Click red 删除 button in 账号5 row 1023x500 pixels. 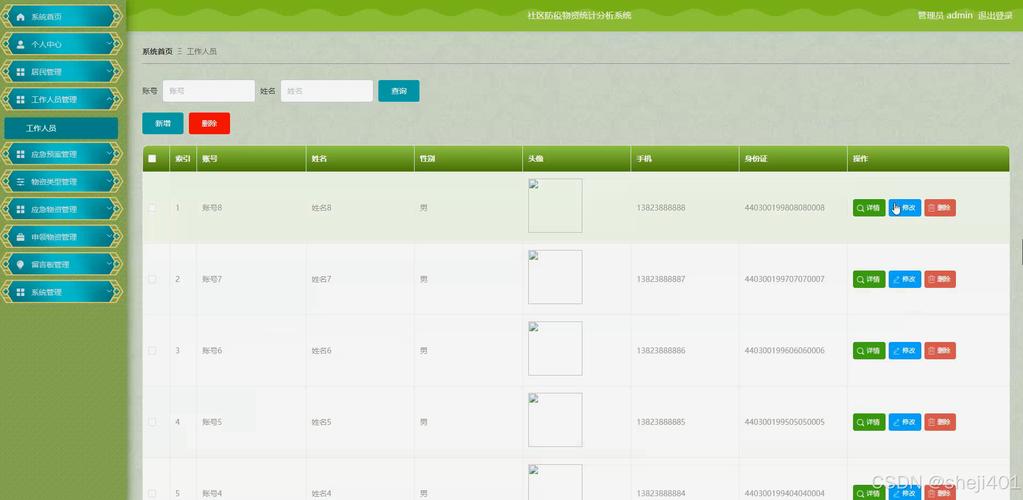(940, 422)
